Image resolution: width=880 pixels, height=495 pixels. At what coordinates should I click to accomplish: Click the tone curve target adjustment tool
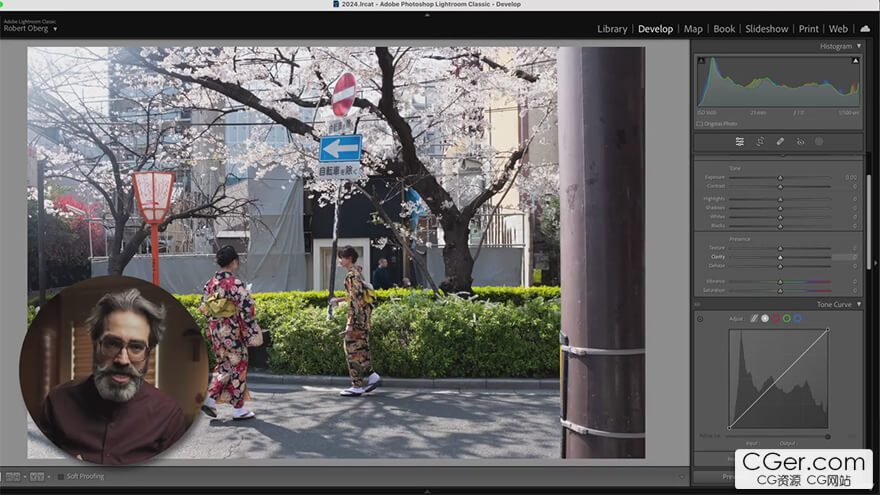pos(700,319)
